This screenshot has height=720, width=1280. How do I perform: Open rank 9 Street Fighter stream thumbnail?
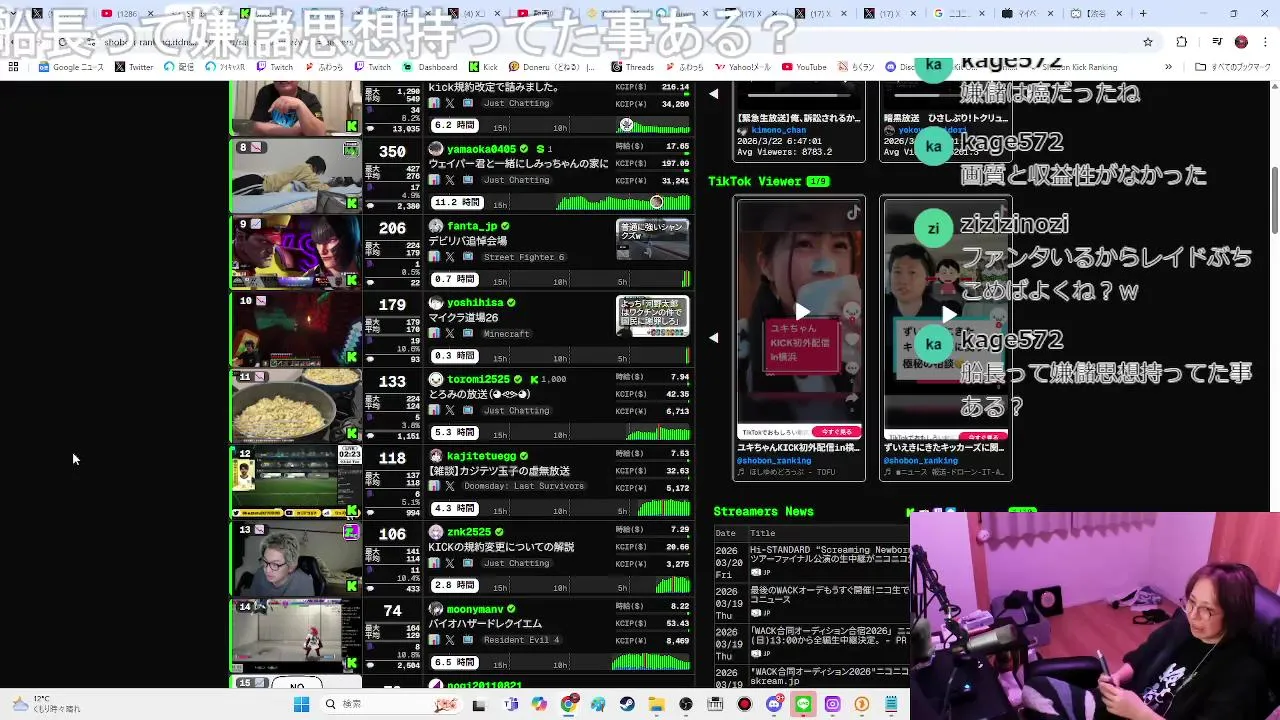coord(296,252)
